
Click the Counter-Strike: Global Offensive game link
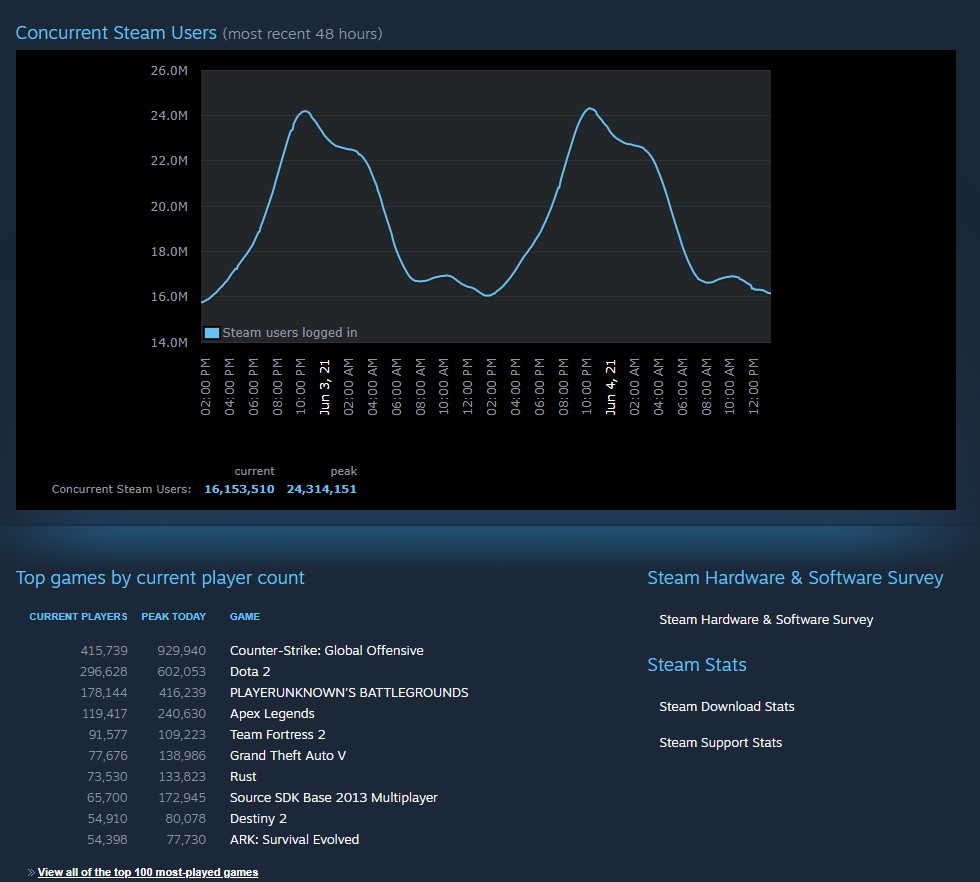pos(326,650)
